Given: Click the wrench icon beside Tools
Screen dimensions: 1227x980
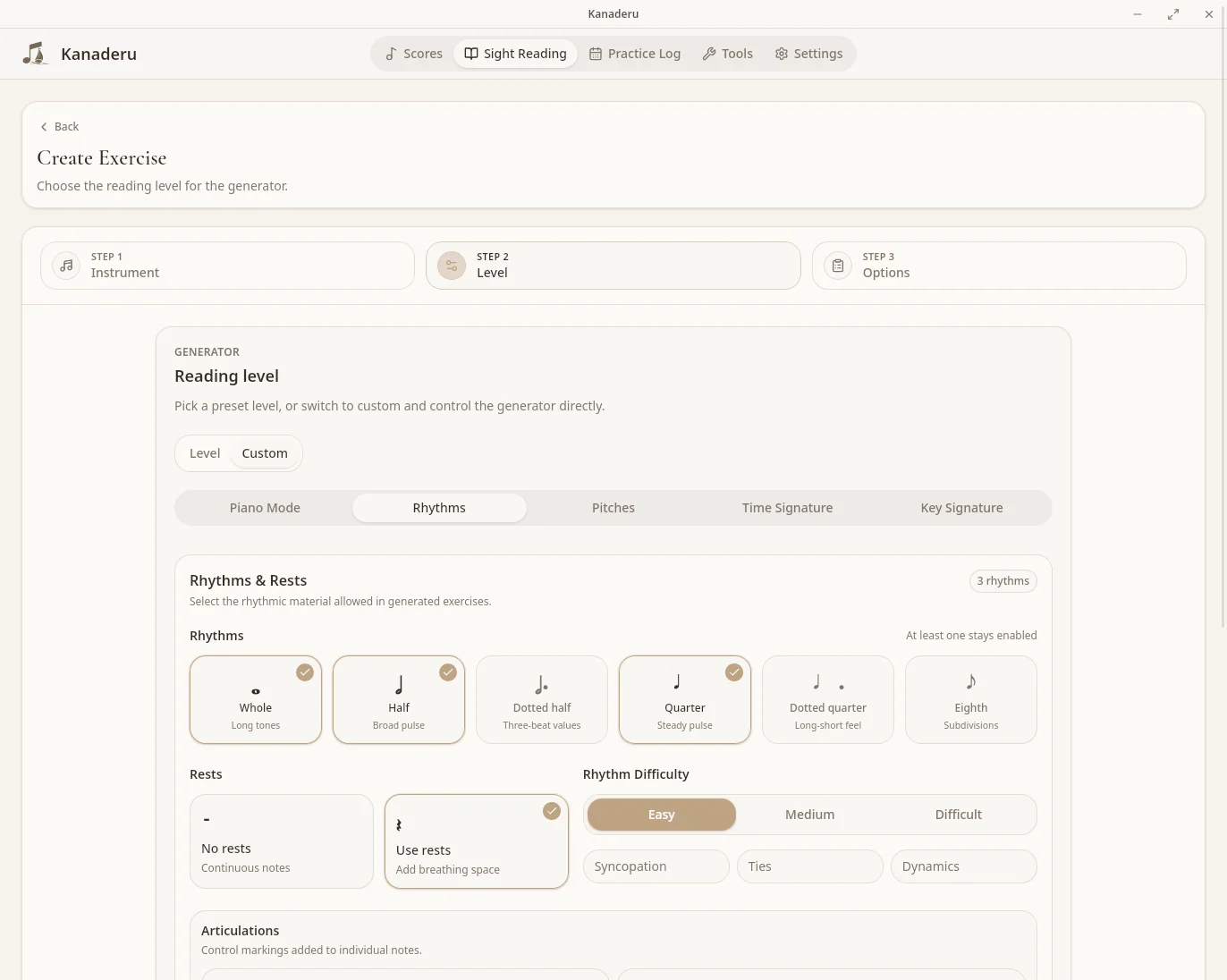Looking at the screenshot, I should (709, 54).
